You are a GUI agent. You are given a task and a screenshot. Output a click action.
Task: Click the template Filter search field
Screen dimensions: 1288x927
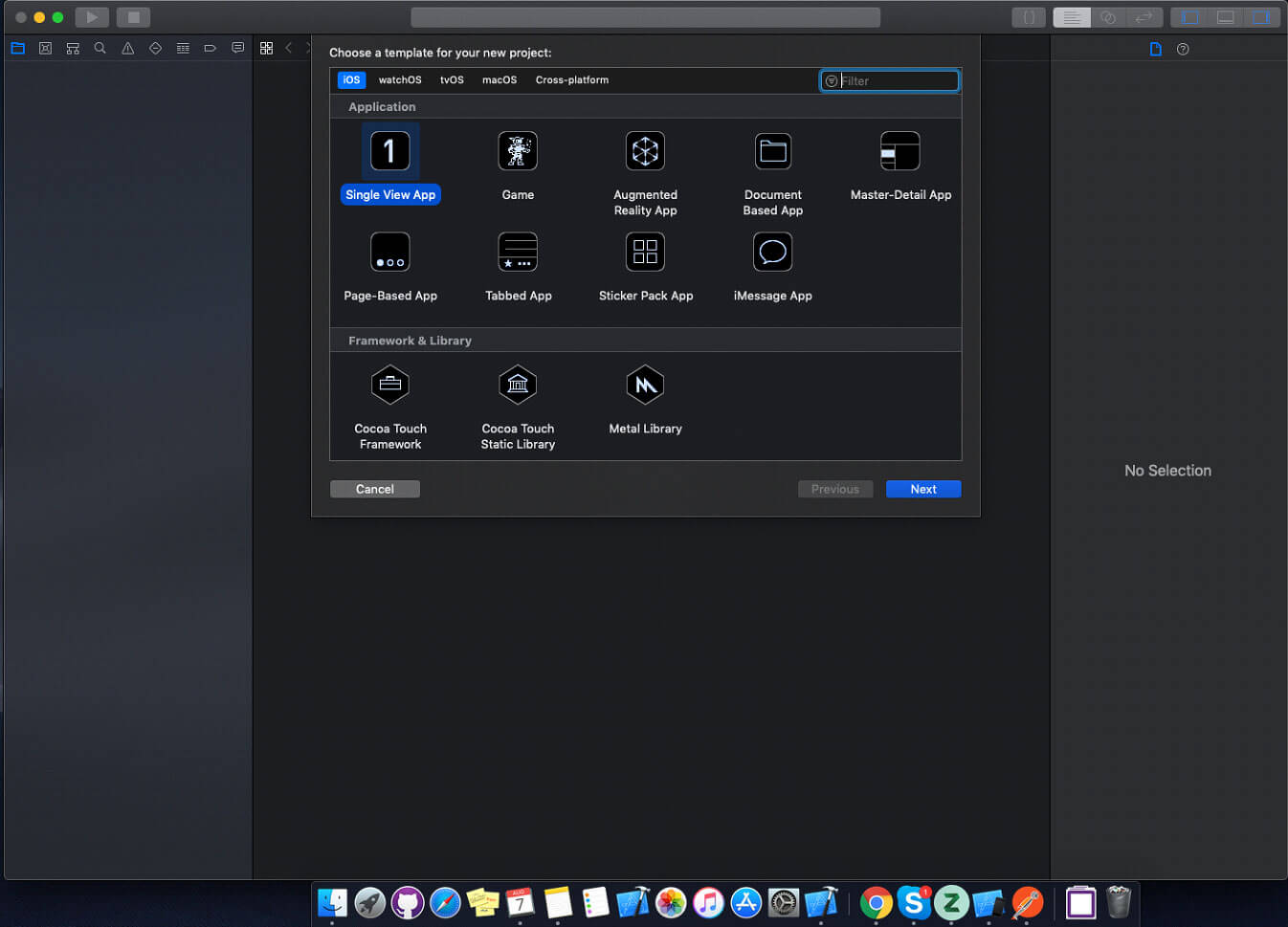(x=897, y=81)
